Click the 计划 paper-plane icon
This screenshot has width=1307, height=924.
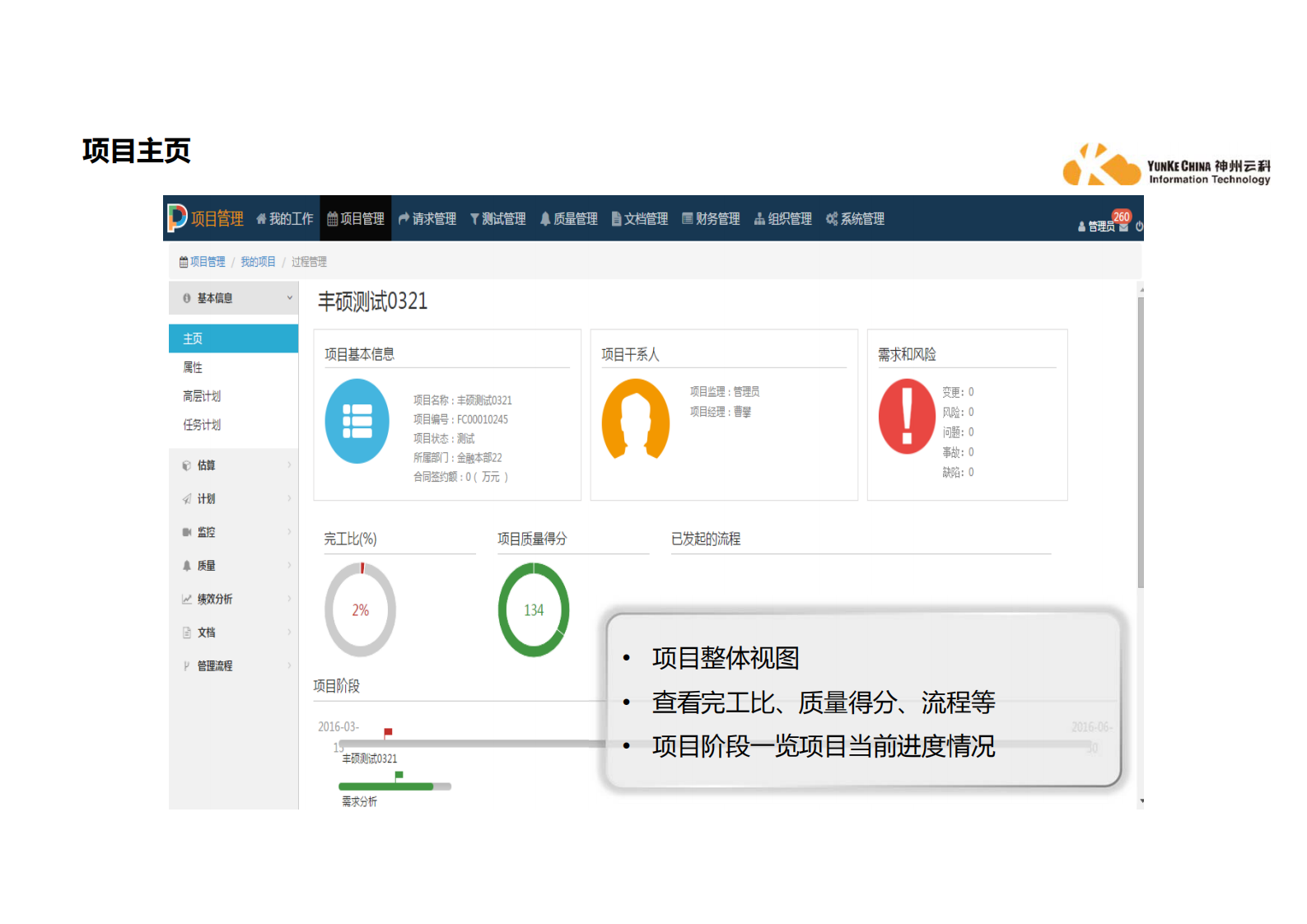pos(187,499)
